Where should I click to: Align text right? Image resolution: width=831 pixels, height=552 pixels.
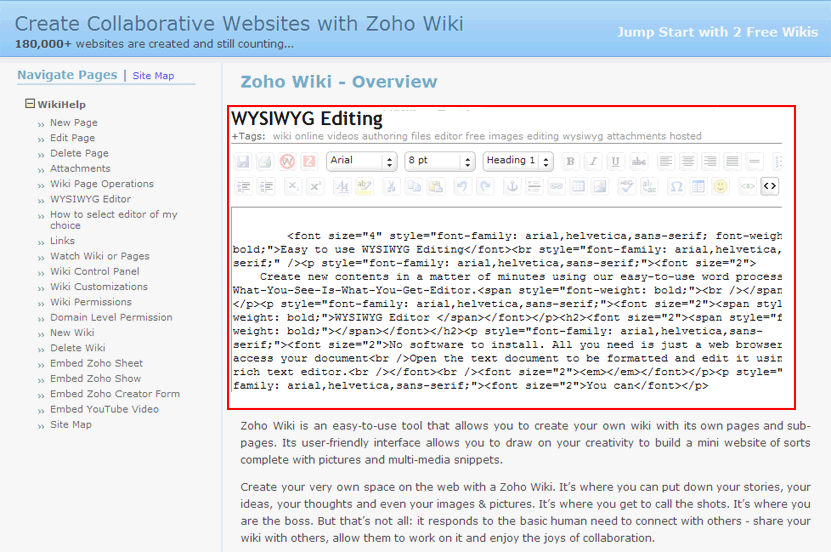(710, 161)
